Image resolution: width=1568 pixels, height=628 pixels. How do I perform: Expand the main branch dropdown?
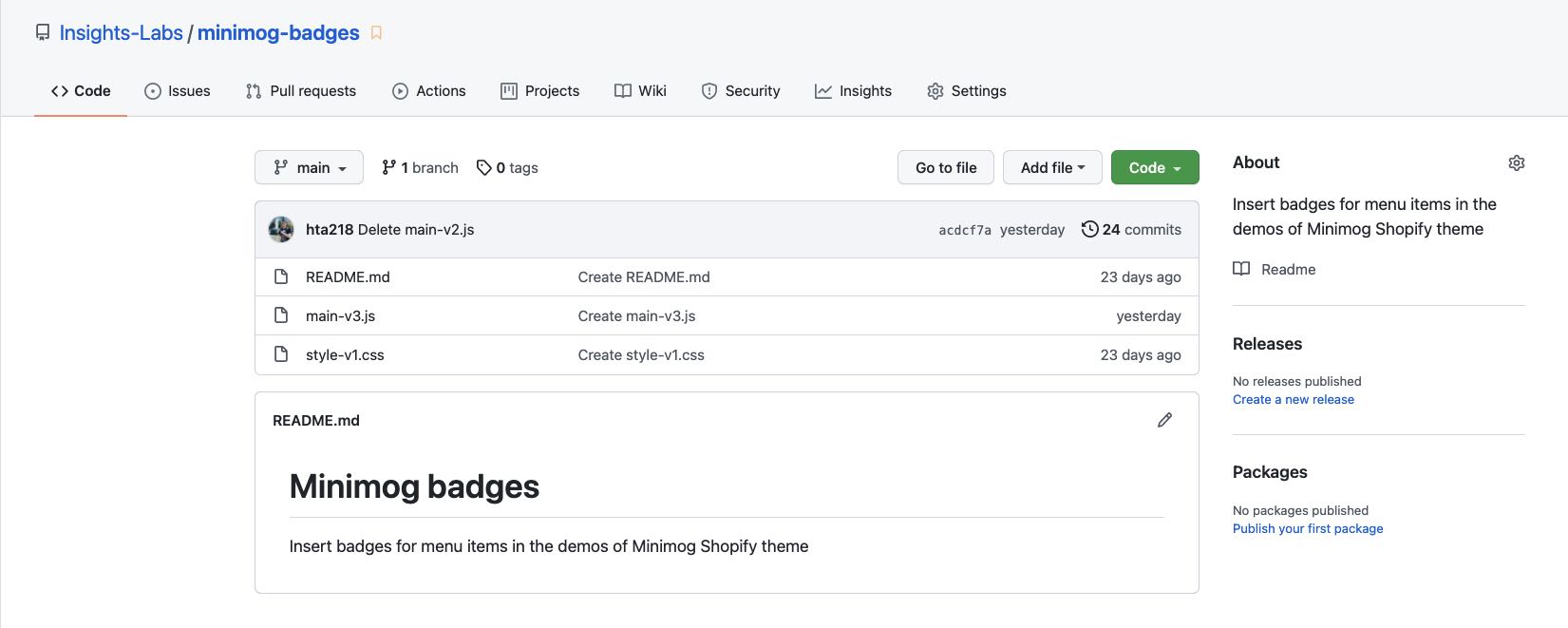pos(310,167)
